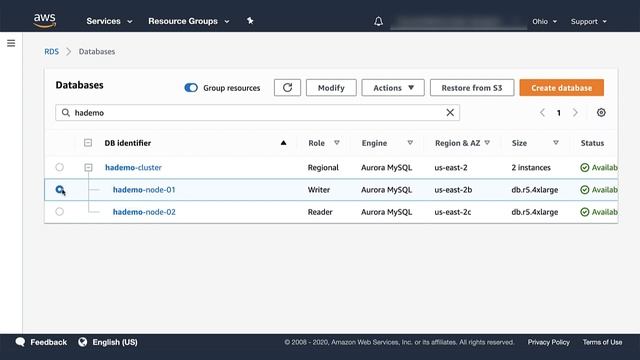Click the us-east-2b cell
Screen dimensions: 640x360
[453, 190]
